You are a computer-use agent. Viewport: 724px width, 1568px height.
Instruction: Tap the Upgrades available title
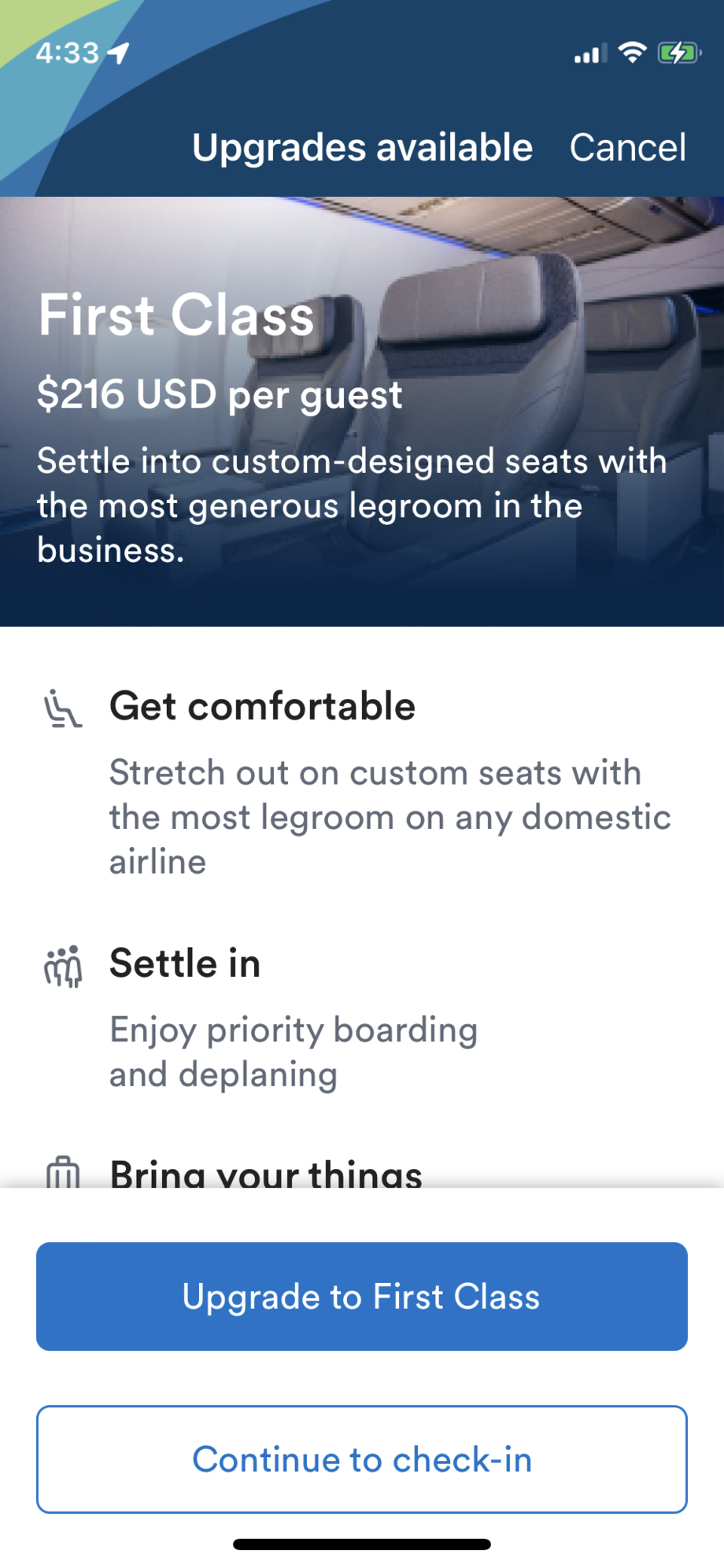click(362, 147)
